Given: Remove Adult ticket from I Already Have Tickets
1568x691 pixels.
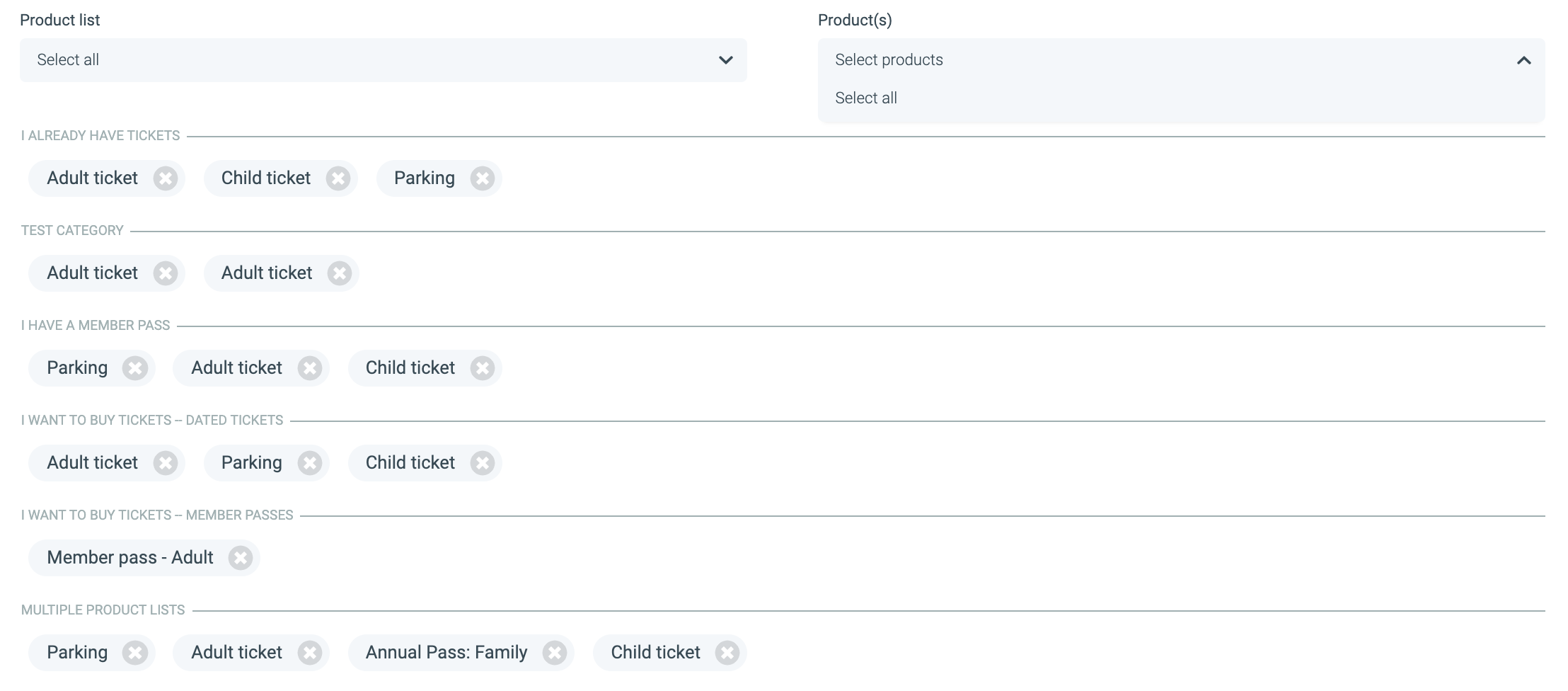Looking at the screenshot, I should [166, 178].
